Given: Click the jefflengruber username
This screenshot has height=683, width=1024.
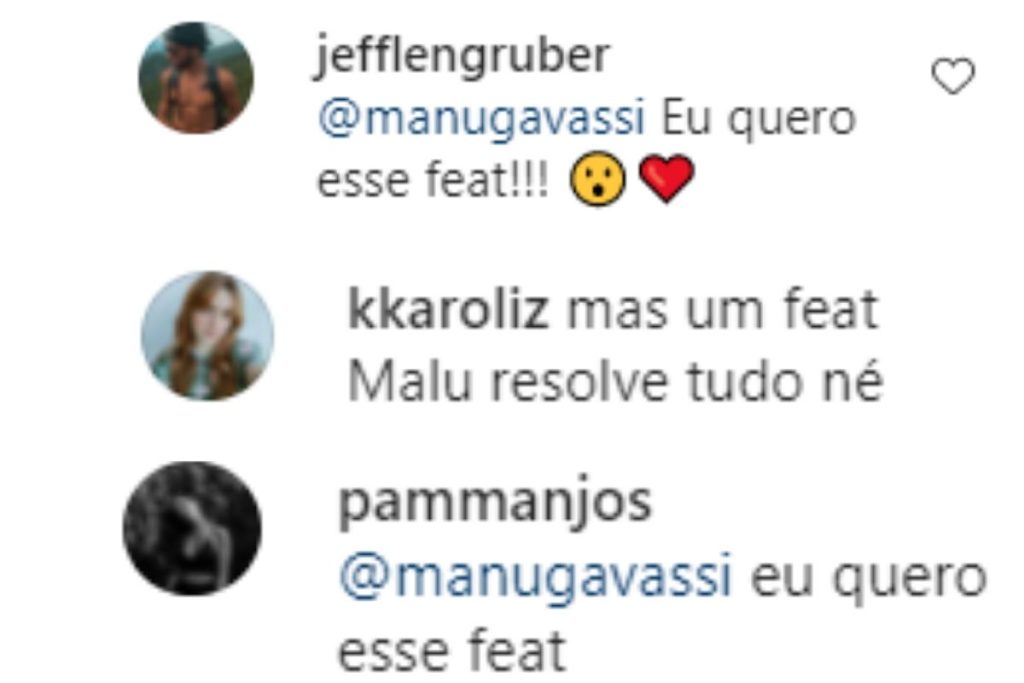Looking at the screenshot, I should pos(462,56).
